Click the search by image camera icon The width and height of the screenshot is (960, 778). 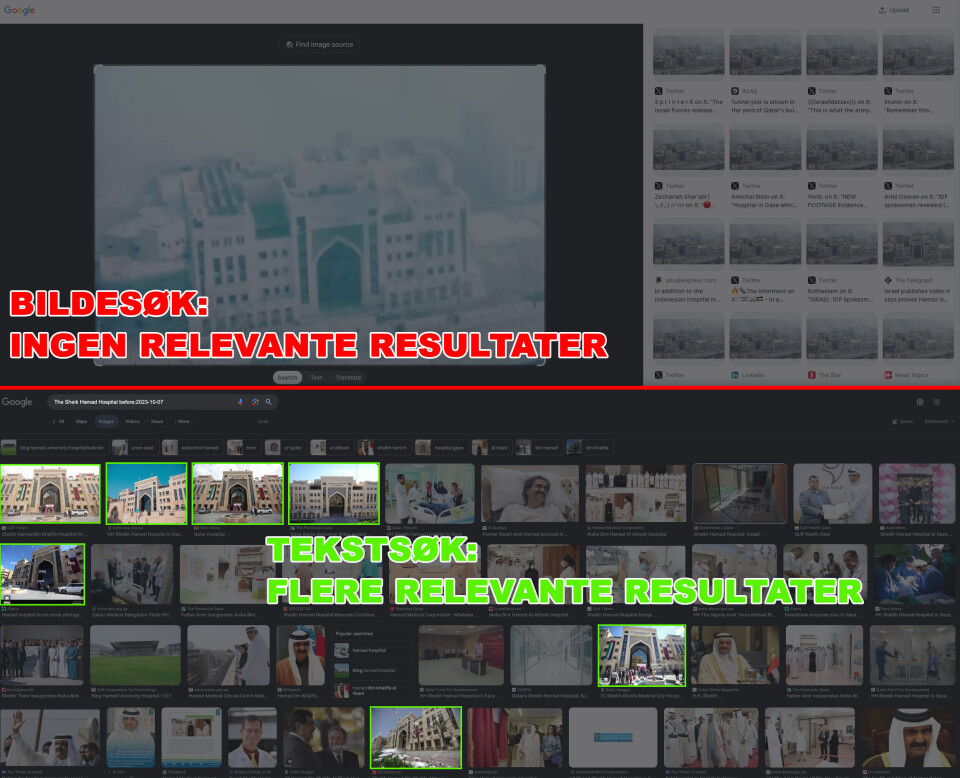tap(254, 402)
